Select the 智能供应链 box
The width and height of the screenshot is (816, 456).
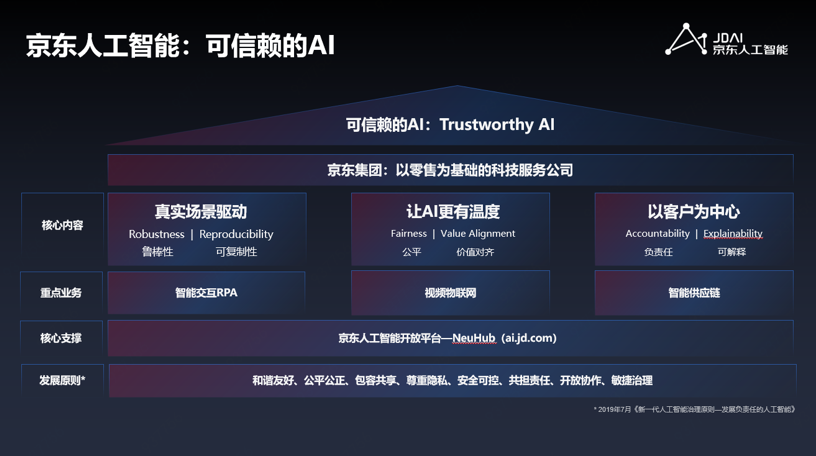click(x=693, y=293)
